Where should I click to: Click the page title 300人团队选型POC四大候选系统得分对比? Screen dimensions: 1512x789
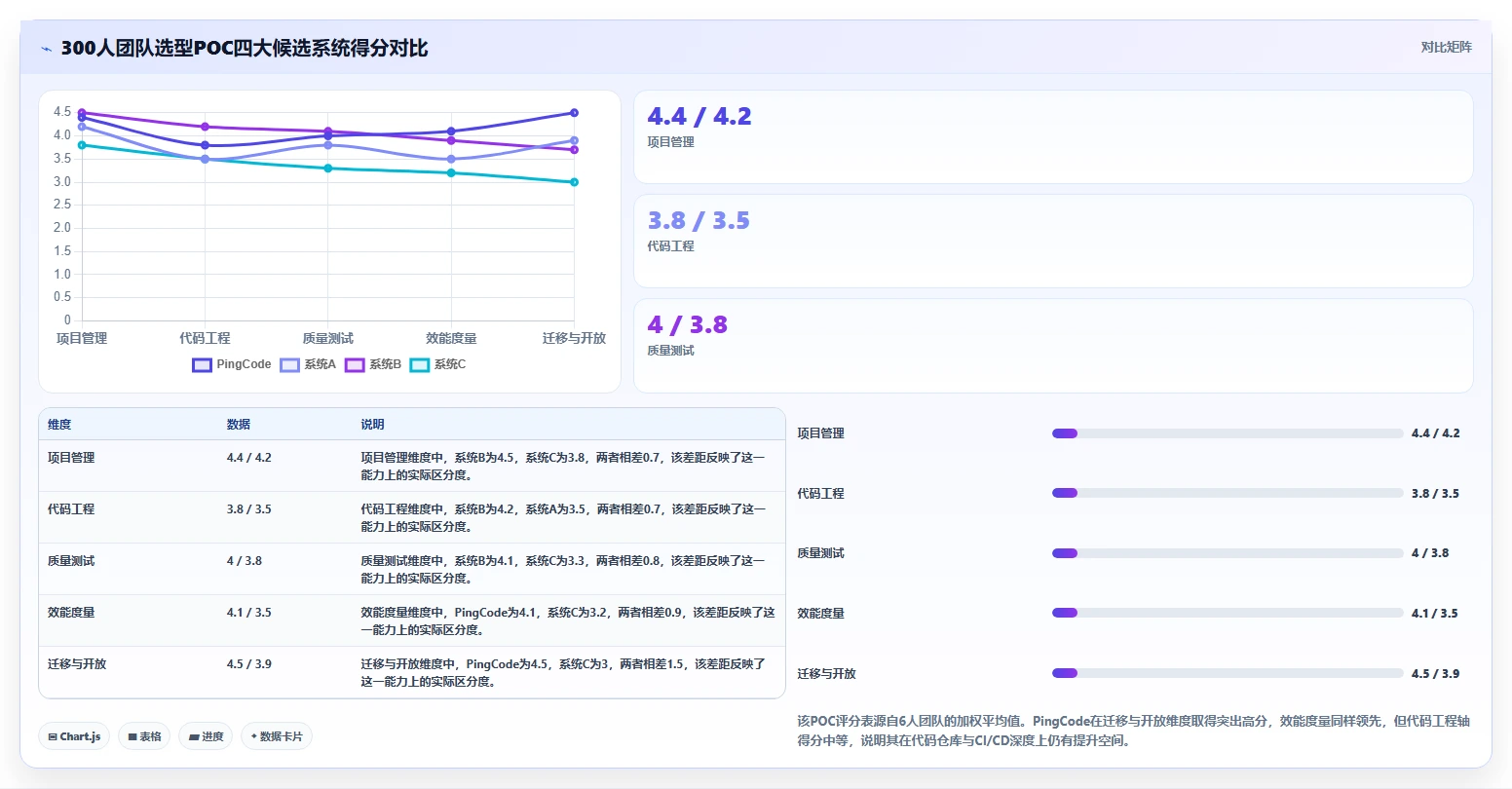245,49
